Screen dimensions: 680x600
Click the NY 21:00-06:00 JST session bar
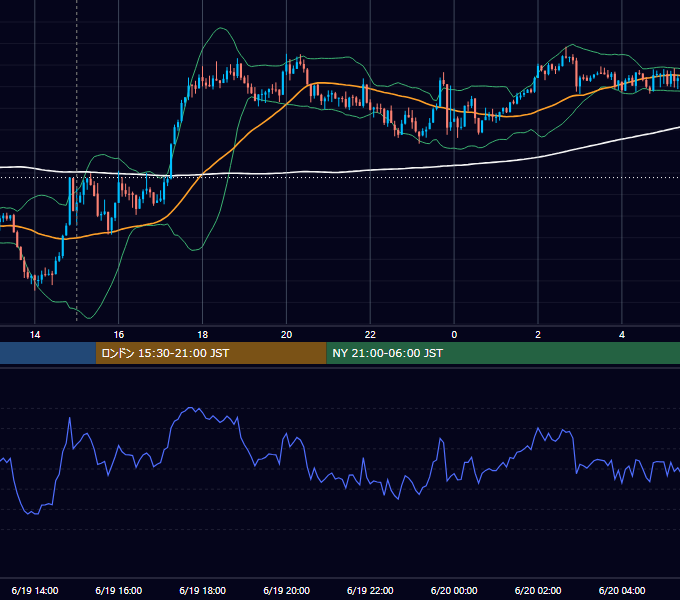pos(503,353)
